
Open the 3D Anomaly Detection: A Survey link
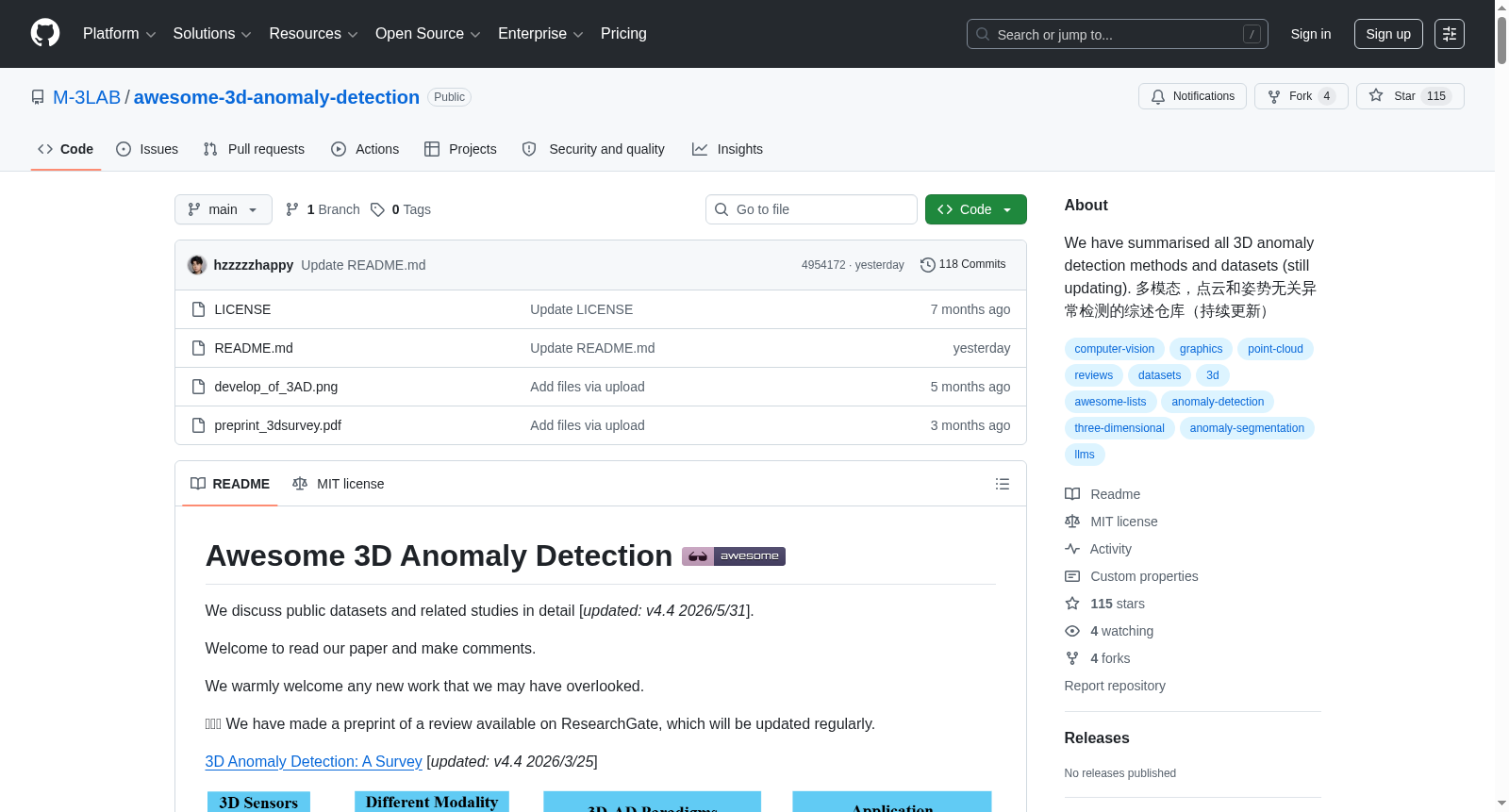(313, 761)
